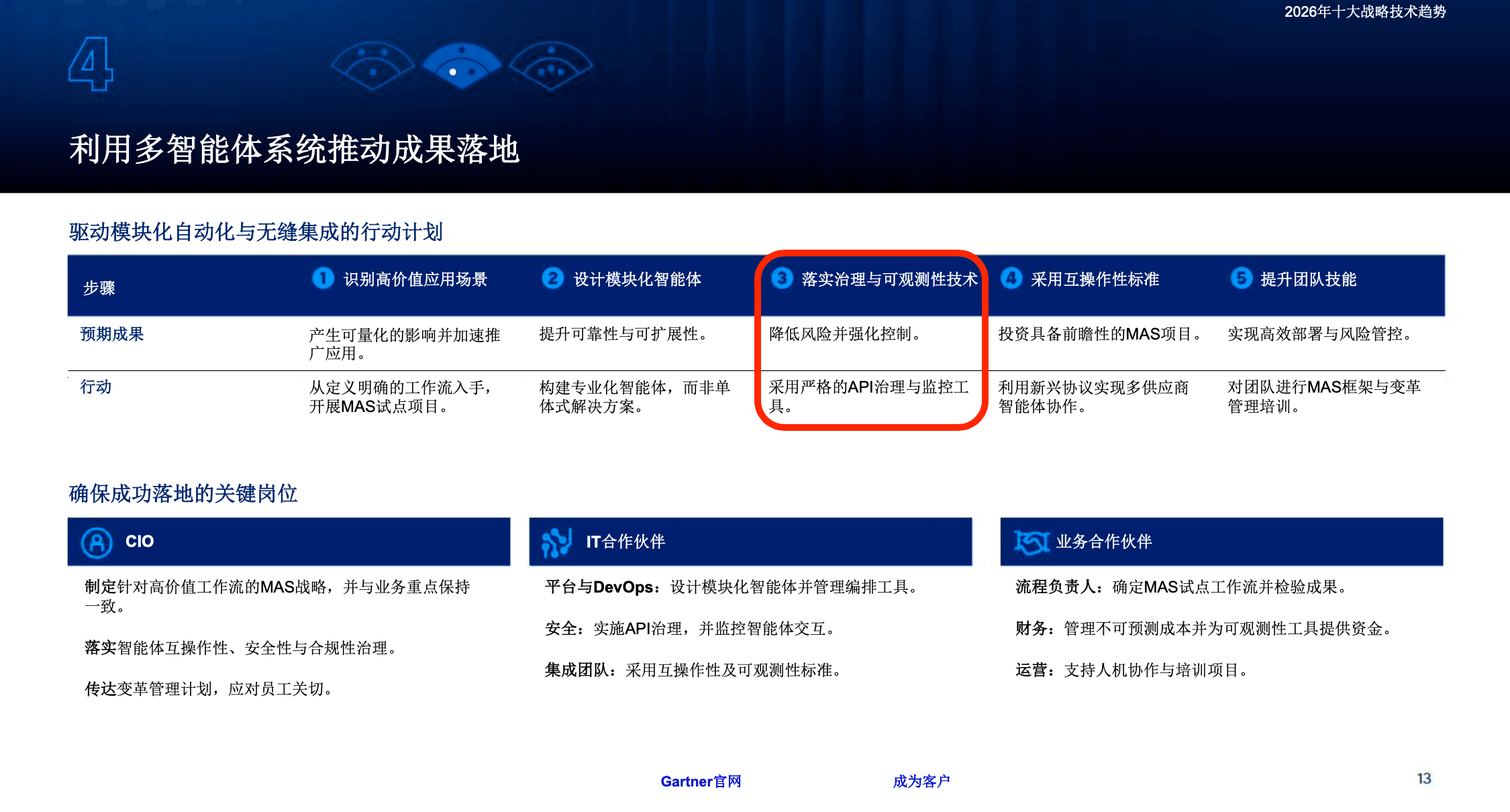Click the step 5 circle number icon
This screenshot has width=1510, height=812.
1241,278
